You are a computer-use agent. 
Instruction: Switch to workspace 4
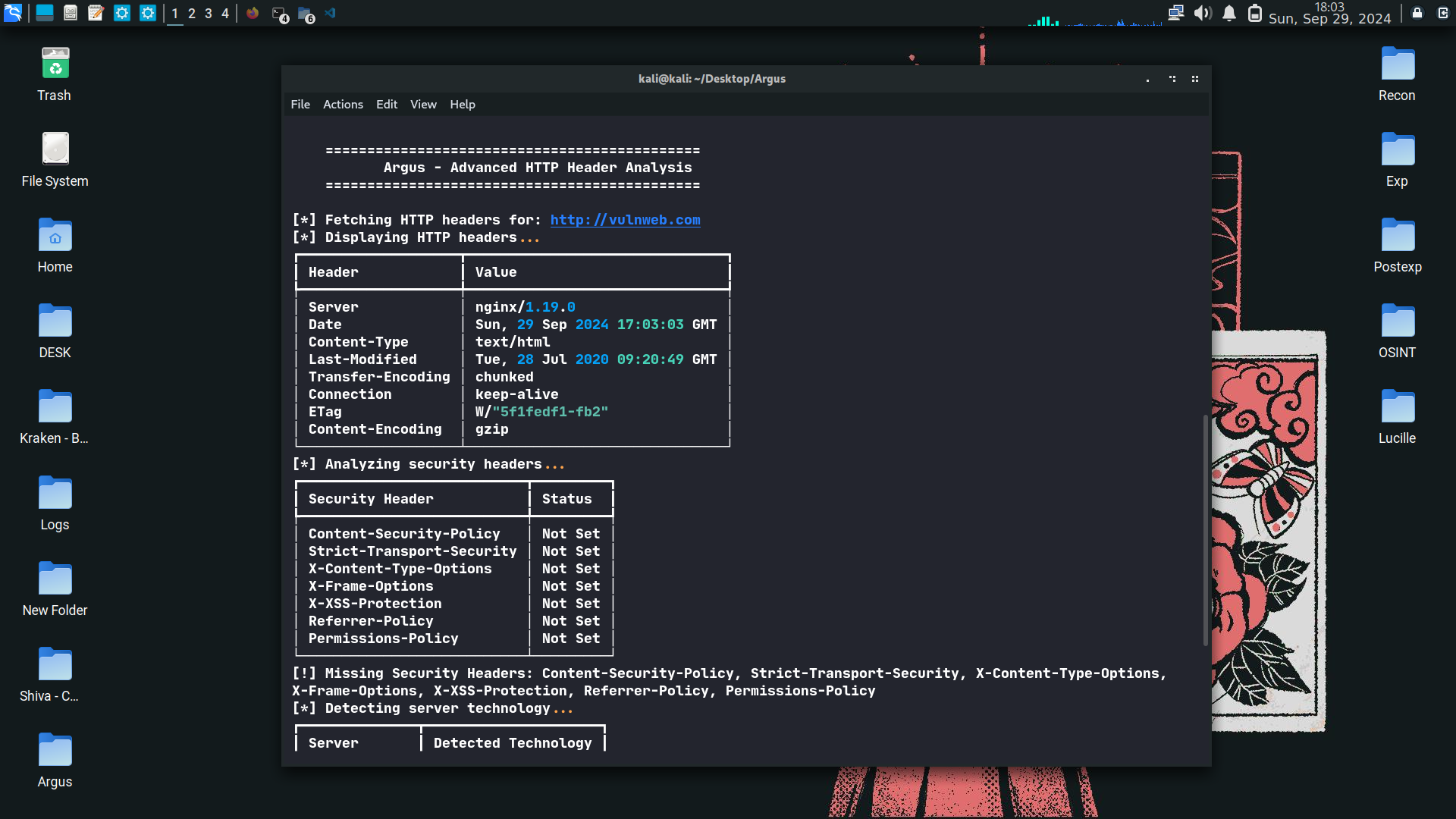(x=225, y=14)
